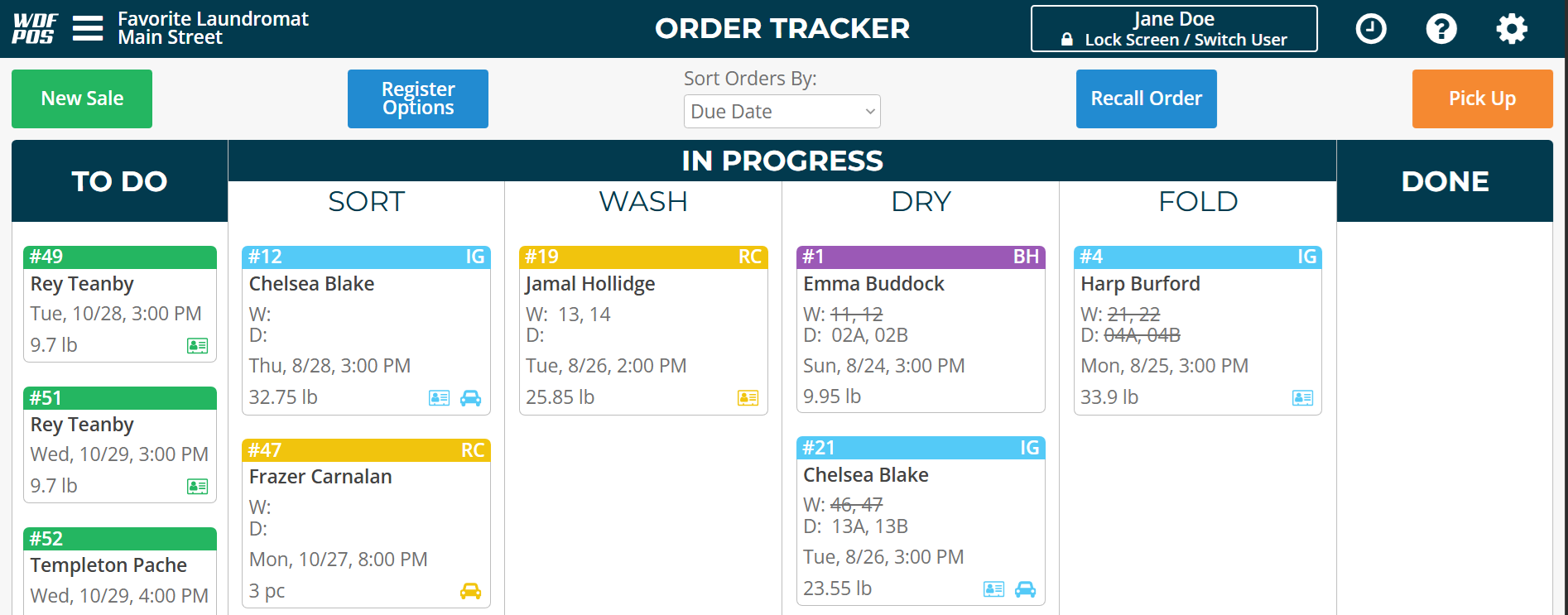
Task: Start a New Sale
Action: tap(81, 98)
